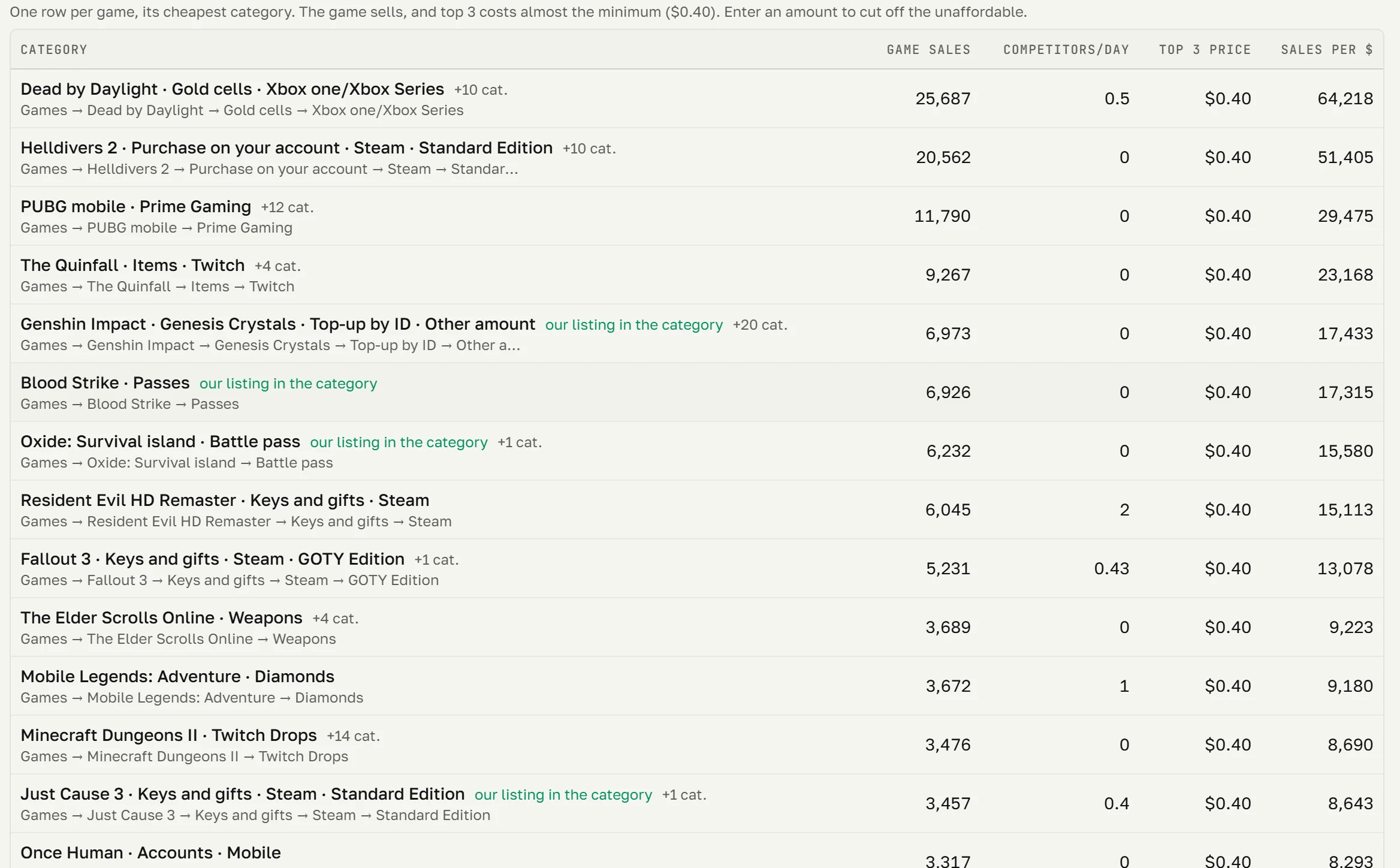
Task: Select game sales value 11,790
Action: (x=942, y=216)
